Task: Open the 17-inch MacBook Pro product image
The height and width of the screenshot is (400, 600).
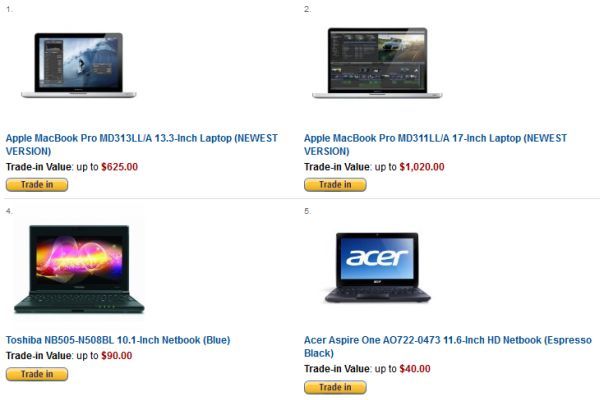Action: (377, 63)
